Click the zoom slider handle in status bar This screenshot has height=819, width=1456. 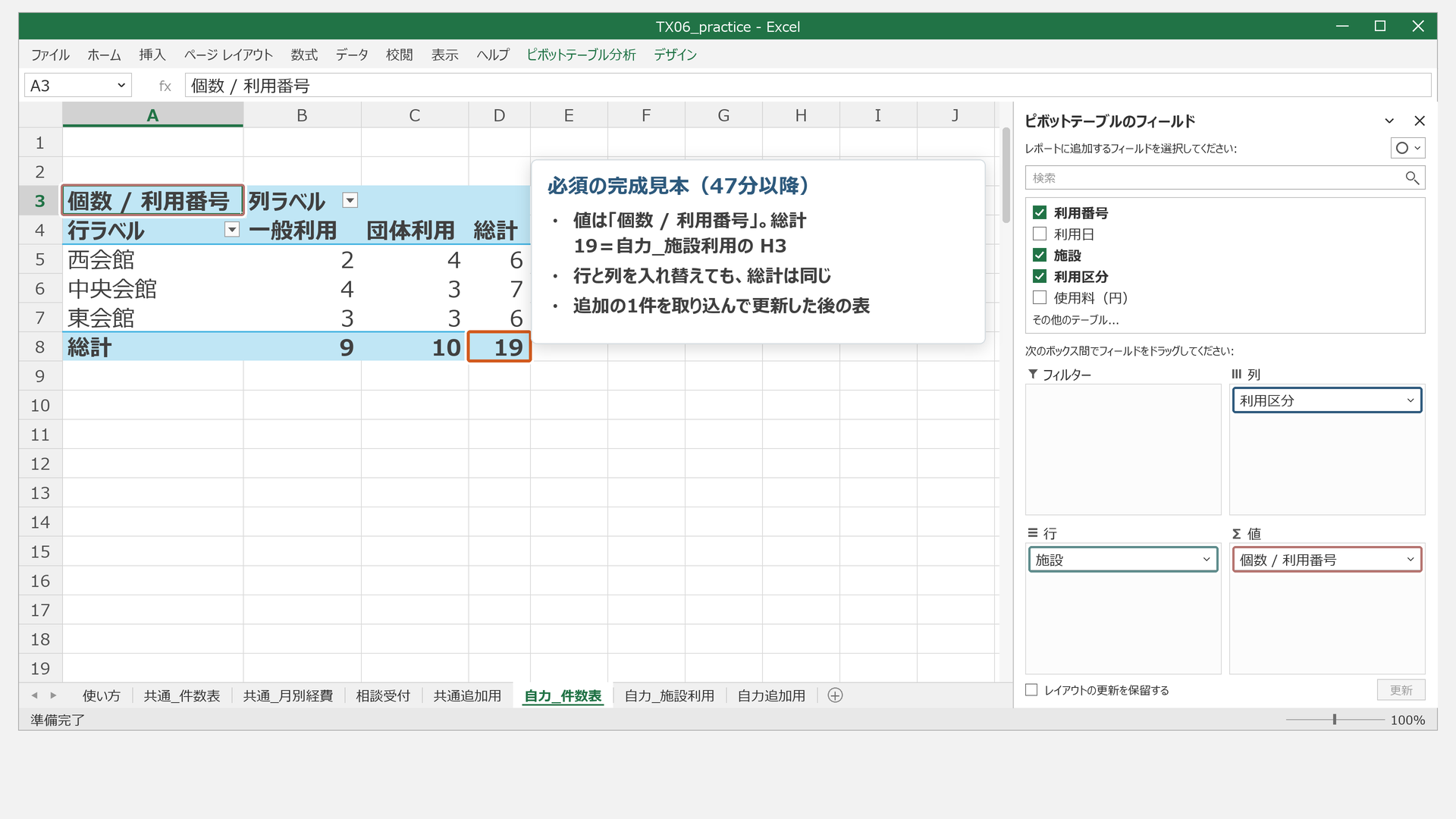coord(1335,720)
